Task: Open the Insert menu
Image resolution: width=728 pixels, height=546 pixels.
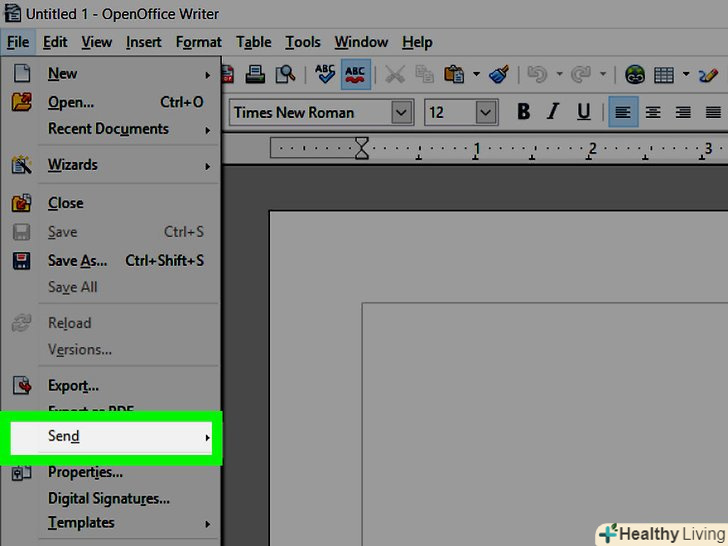Action: pyautogui.click(x=143, y=42)
